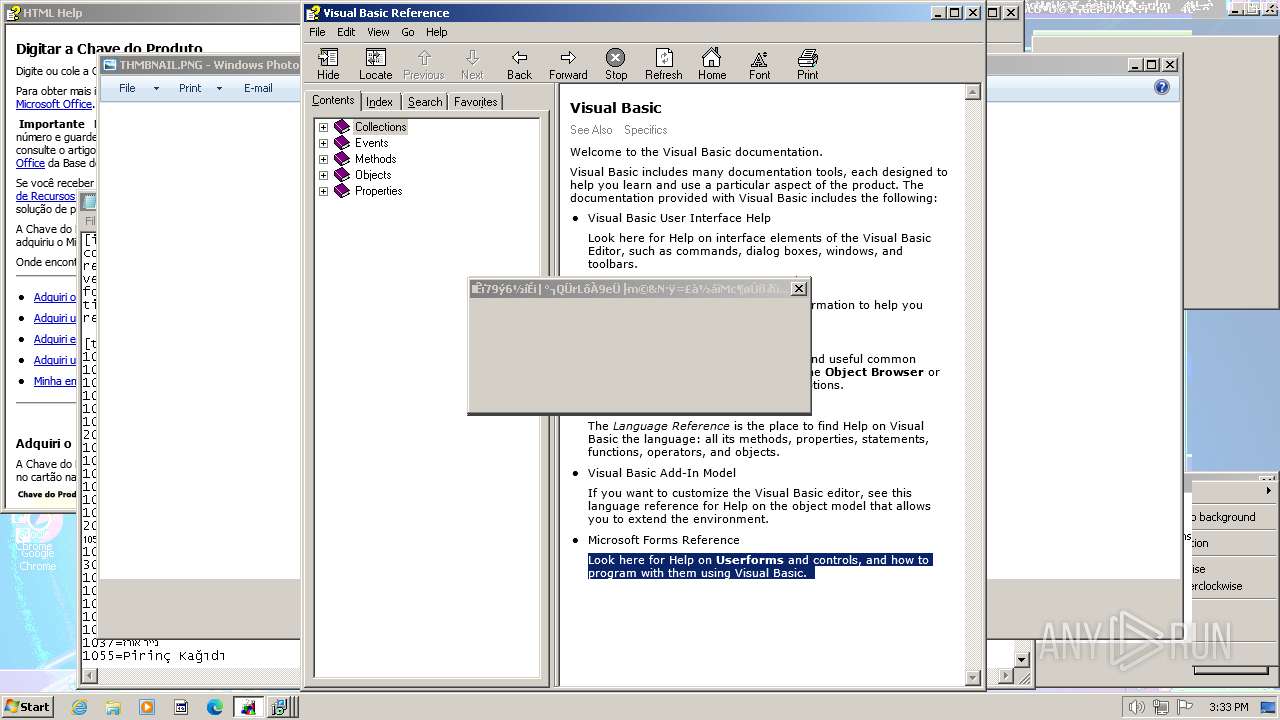
Task: Click Visual Basic User Interface Help text
Action: [679, 218]
